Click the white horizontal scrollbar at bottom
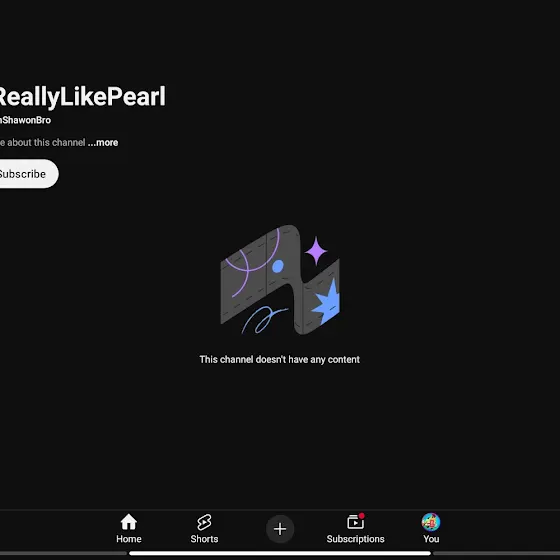The image size is (560, 560). click(280, 553)
